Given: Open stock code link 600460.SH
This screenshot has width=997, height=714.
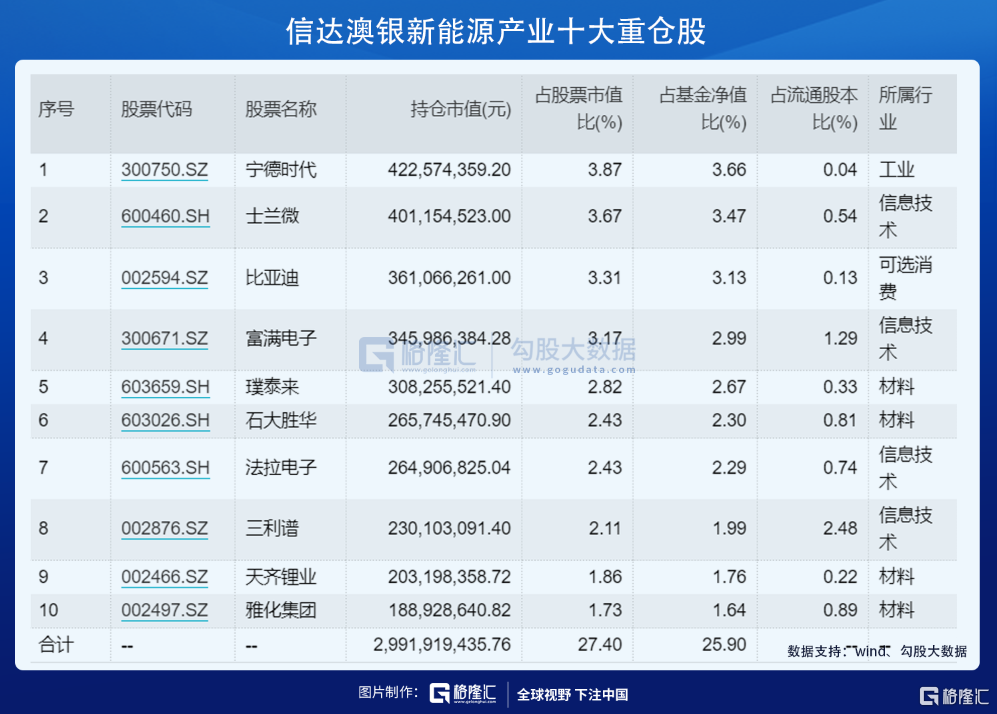Looking at the screenshot, I should 165,216.
